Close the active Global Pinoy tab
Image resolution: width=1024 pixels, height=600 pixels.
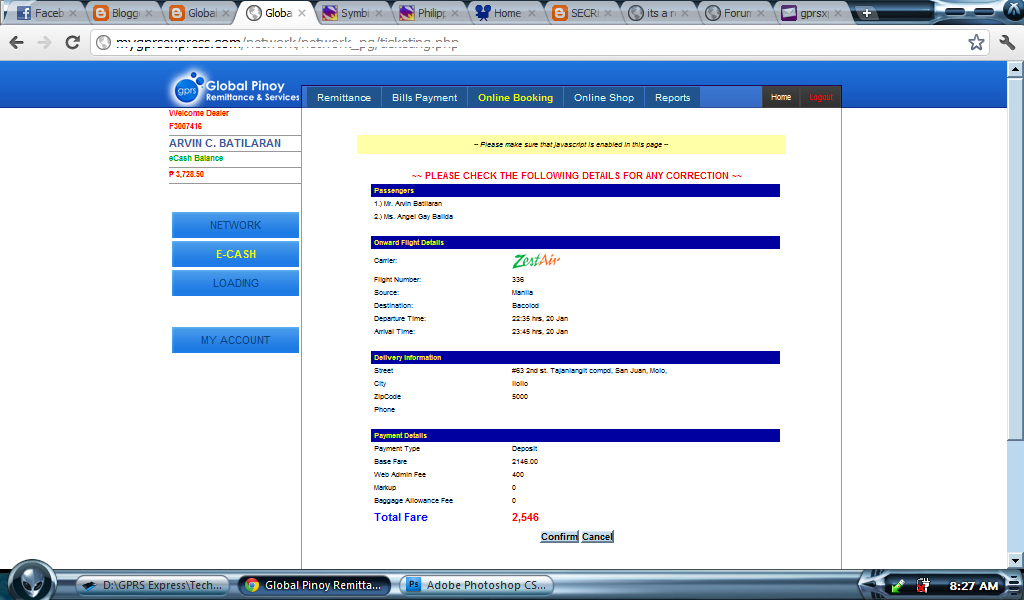point(302,13)
